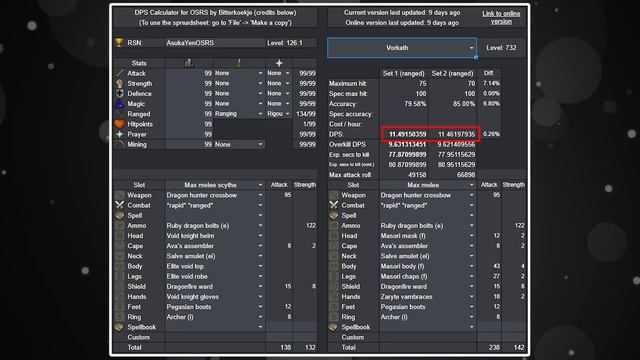Click the prayer star column header icon
Screen dimensions: 640x360
(279, 63)
